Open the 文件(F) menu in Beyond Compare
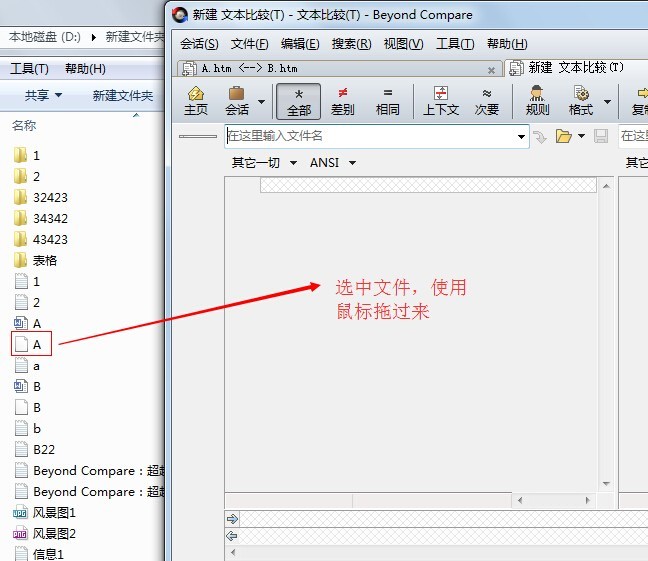648x561 pixels. (x=249, y=44)
